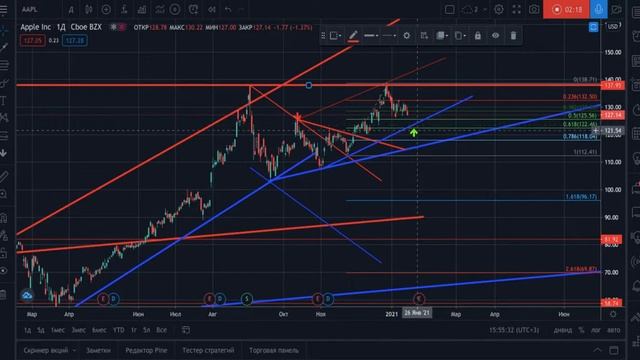Screen dimensions: 640x360
Task: Select the 5Д time range
Action: [41, 330]
